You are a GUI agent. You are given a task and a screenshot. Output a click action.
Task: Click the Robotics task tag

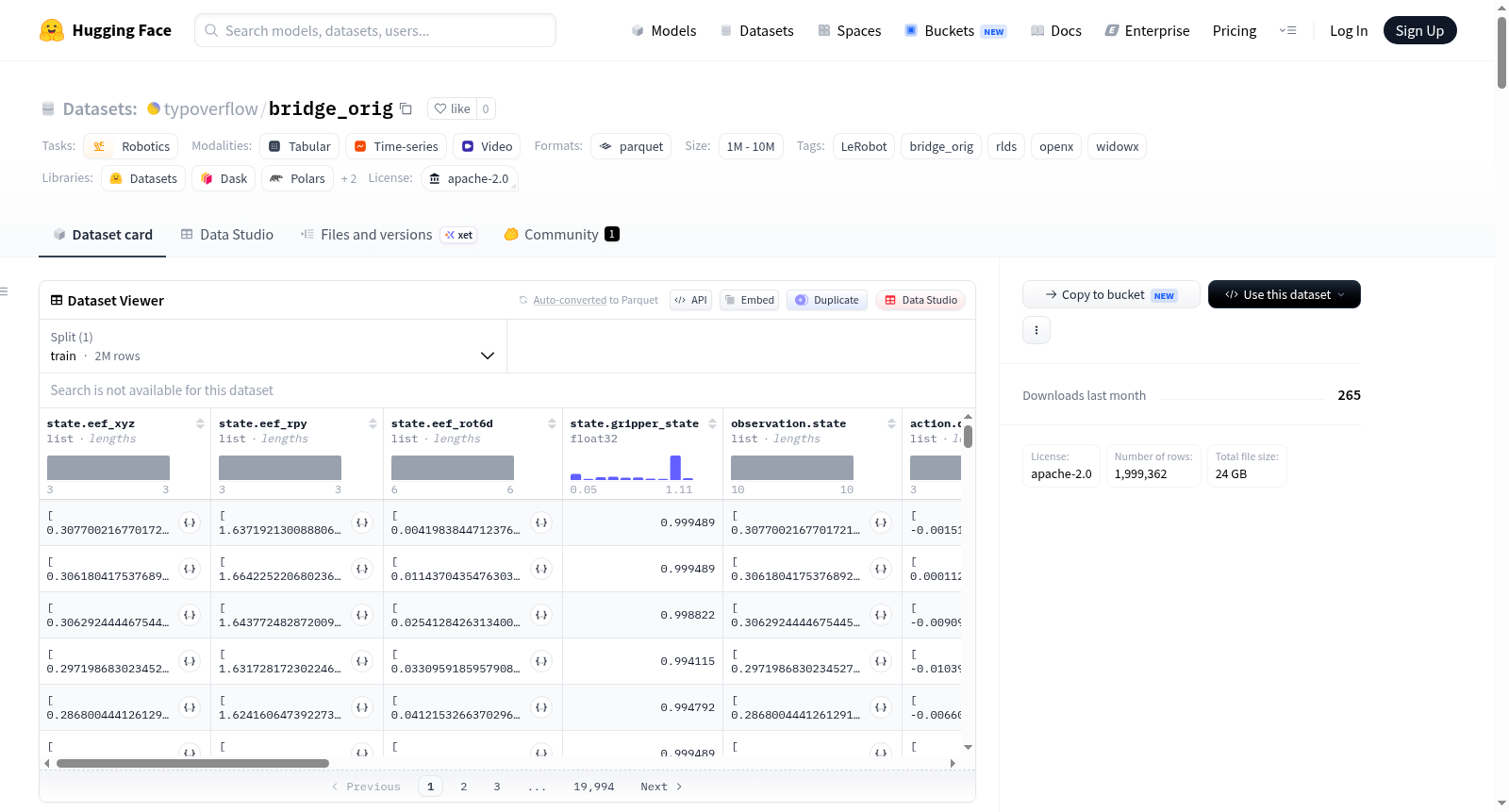pos(131,146)
